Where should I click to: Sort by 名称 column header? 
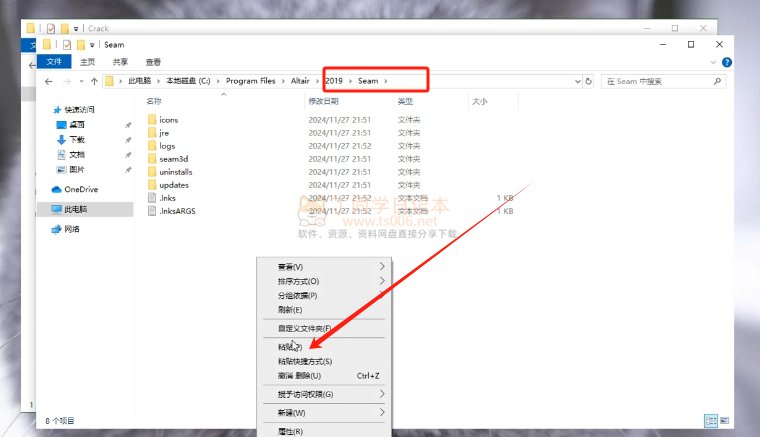pos(154,101)
